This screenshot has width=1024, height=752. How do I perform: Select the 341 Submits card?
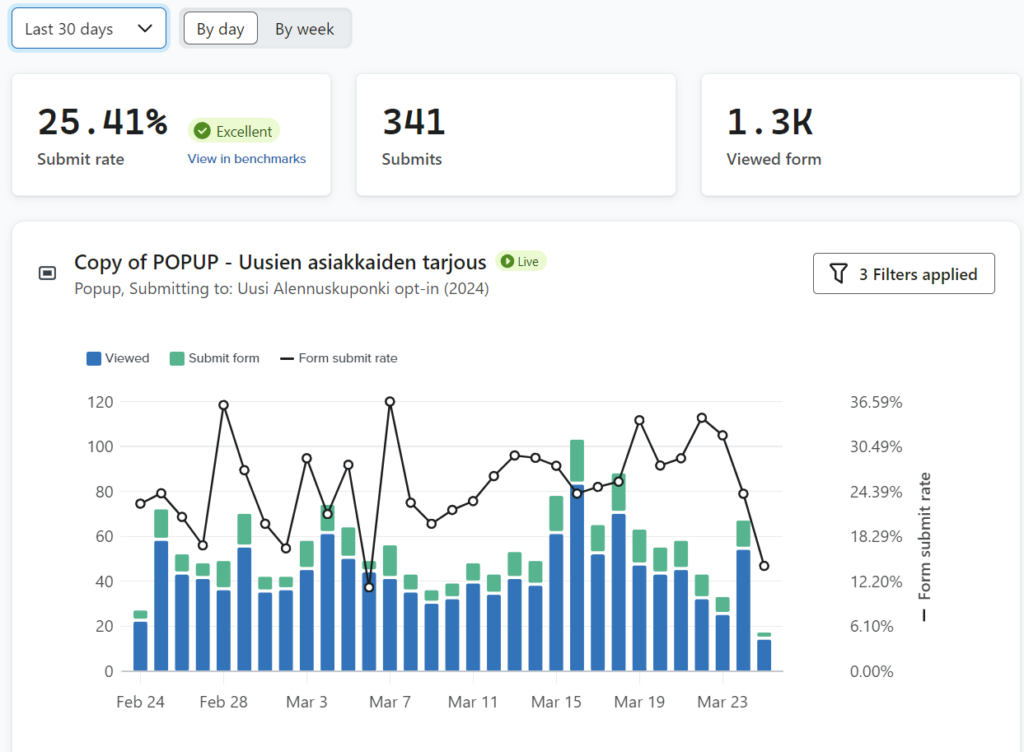(516, 134)
